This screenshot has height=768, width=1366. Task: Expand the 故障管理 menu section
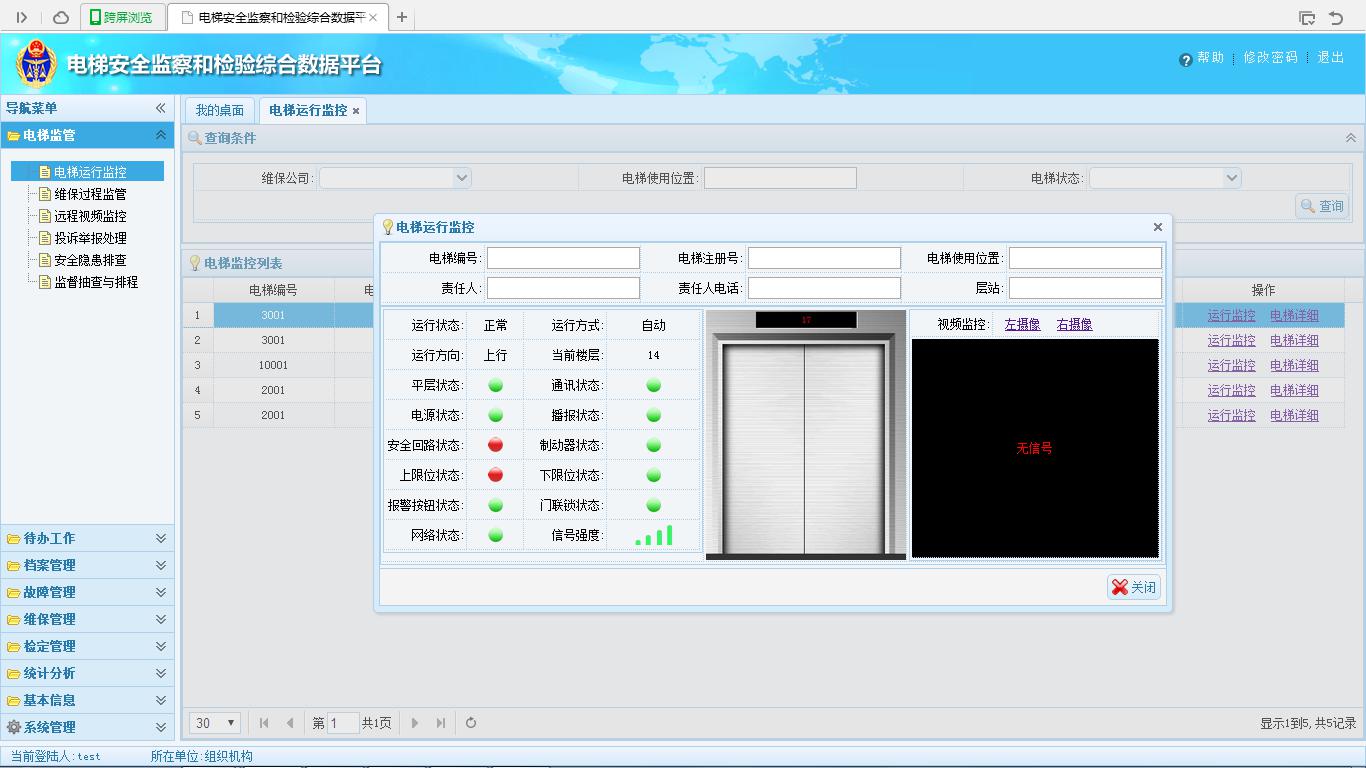pos(87,592)
